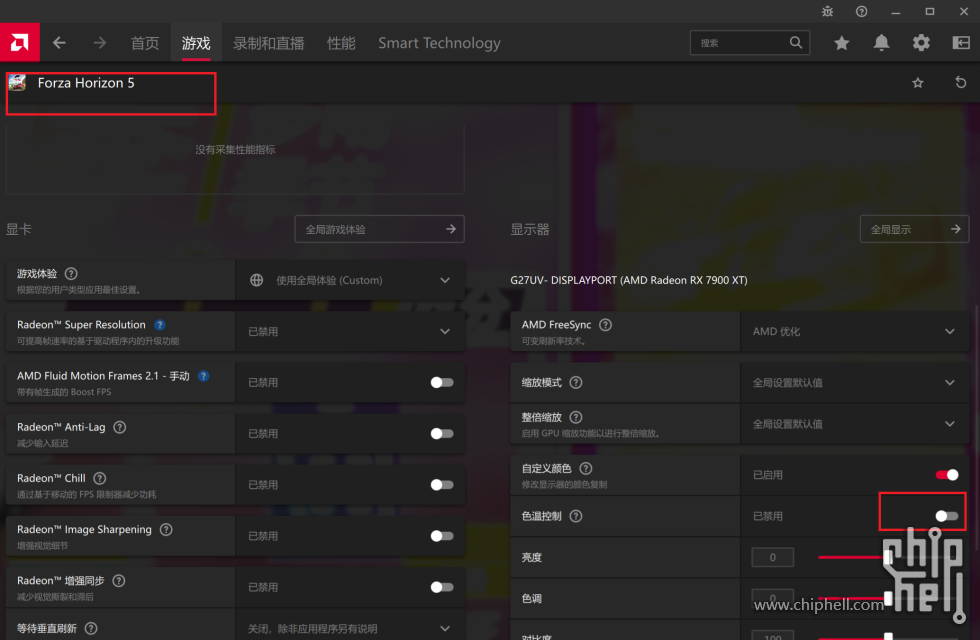
Task: Click the 没有采集性能指标 message
Action: [x=235, y=149]
